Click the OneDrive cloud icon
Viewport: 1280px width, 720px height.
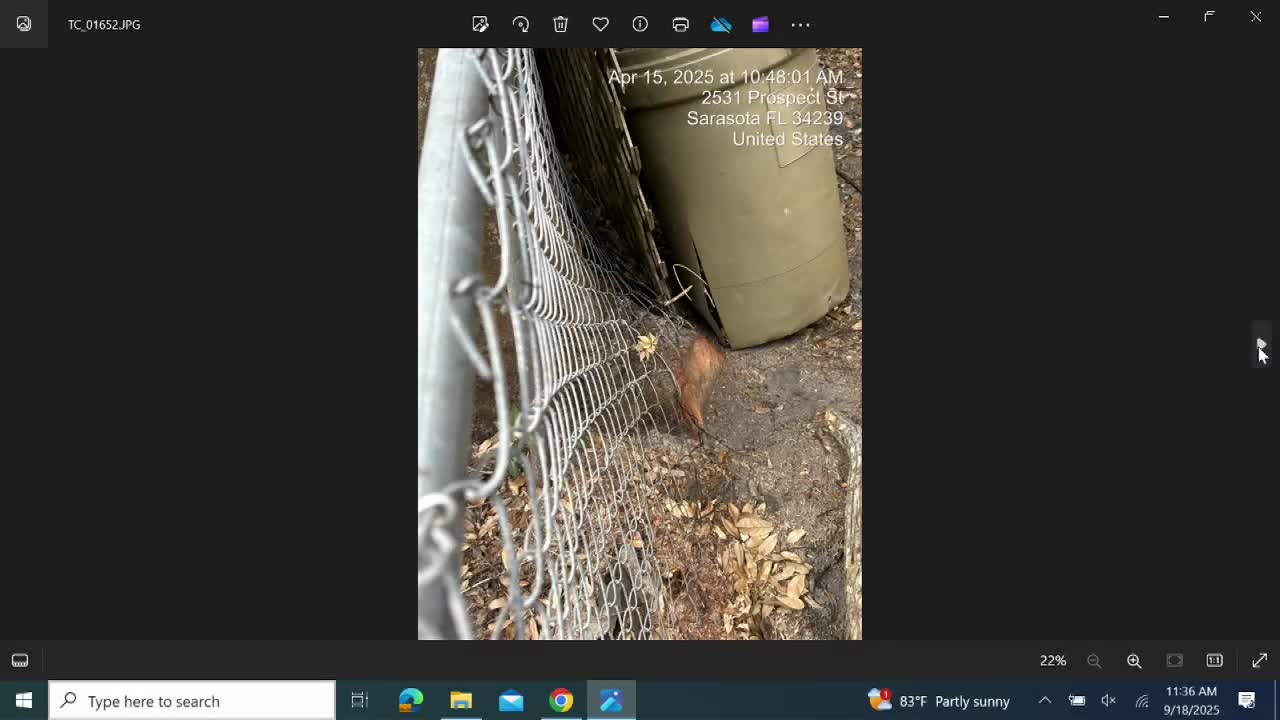pyautogui.click(x=720, y=24)
